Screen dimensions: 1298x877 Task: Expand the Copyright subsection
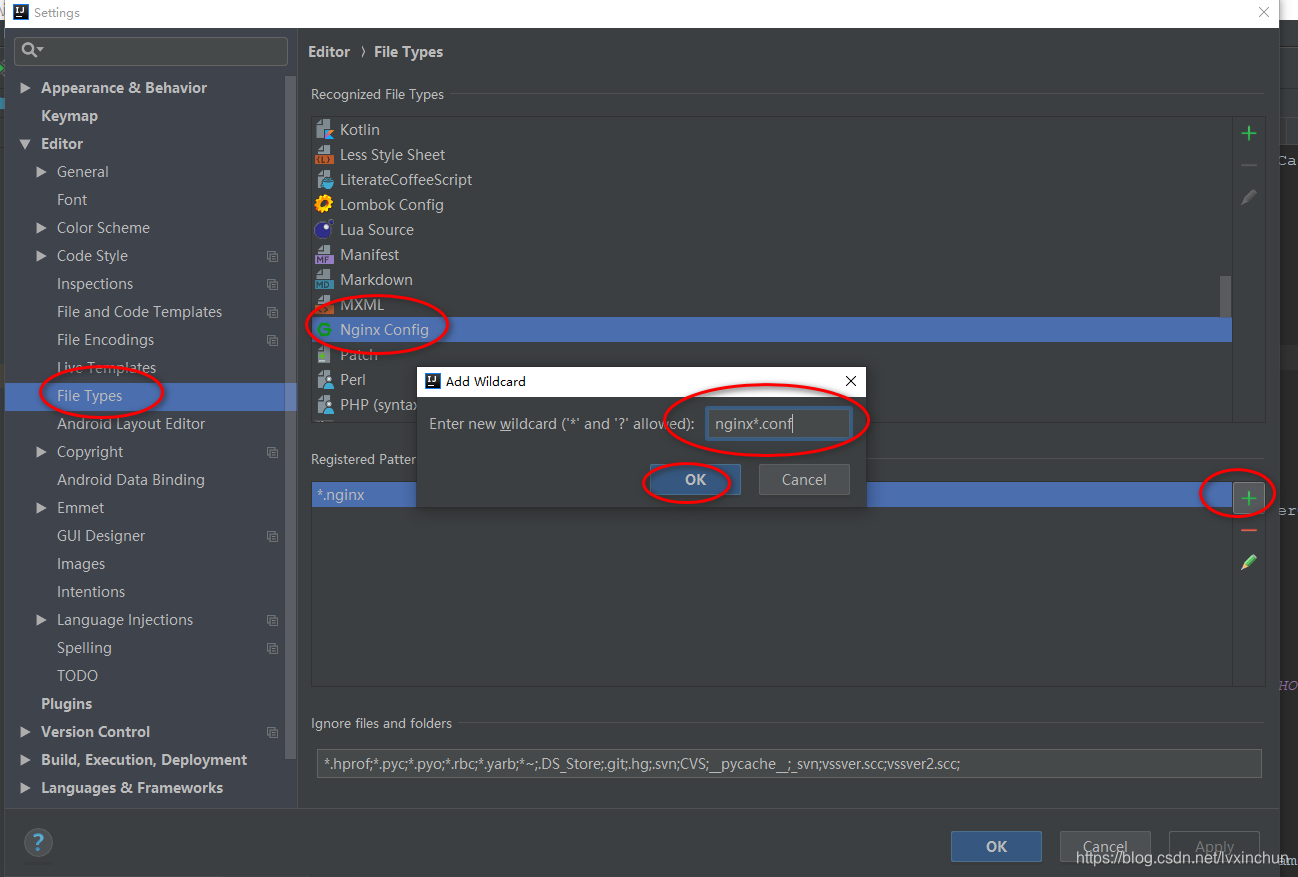click(x=41, y=452)
